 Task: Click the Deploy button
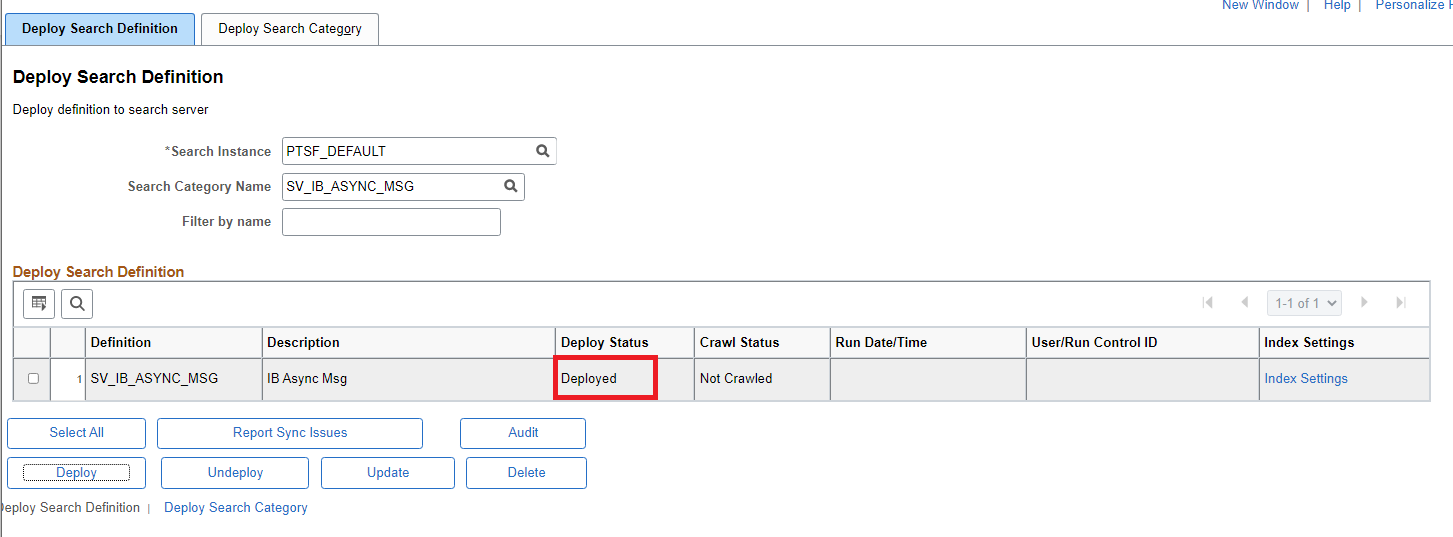77,473
